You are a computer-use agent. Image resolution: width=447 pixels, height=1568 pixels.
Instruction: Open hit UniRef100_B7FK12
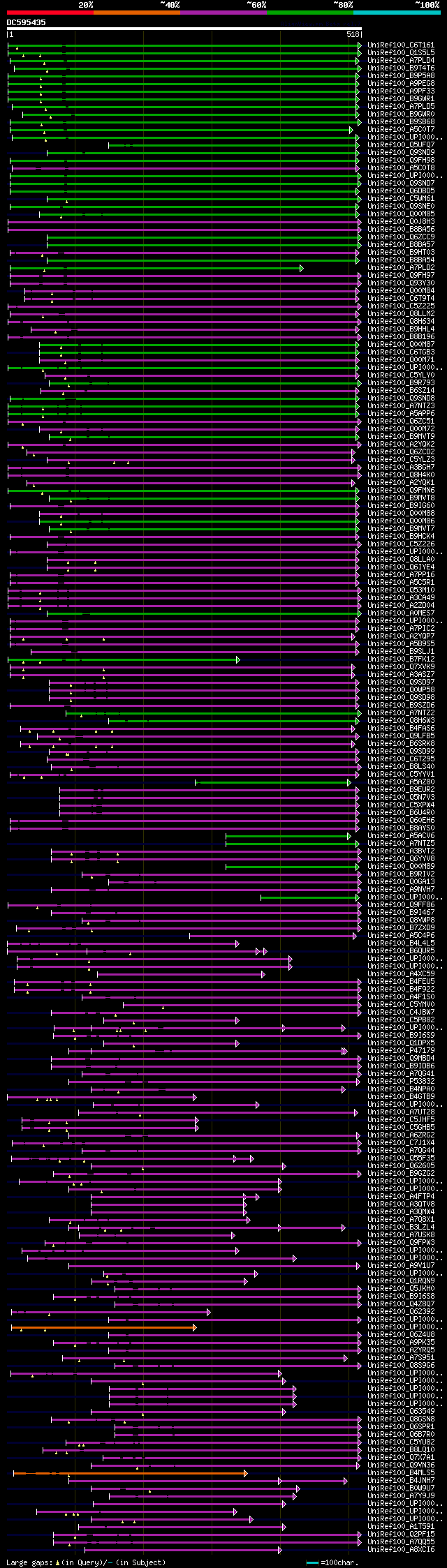(401, 659)
